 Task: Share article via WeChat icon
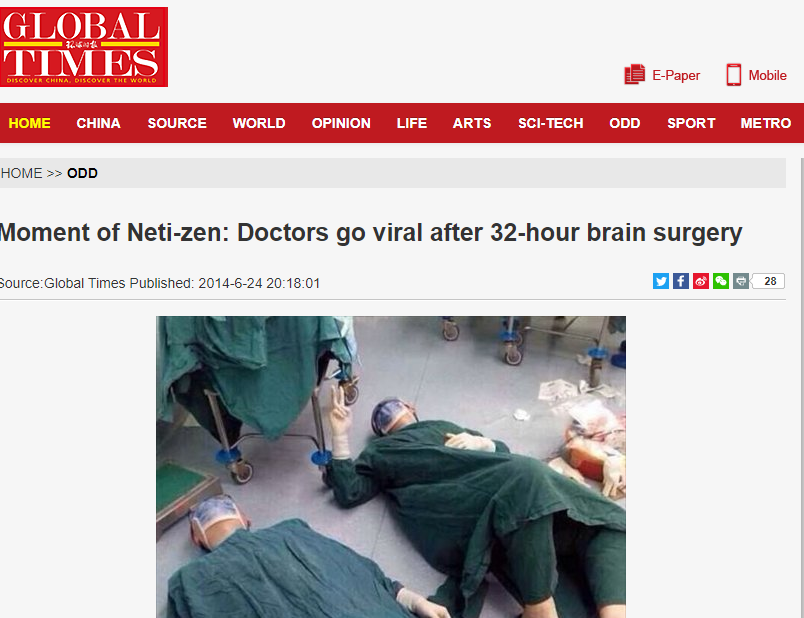point(720,281)
